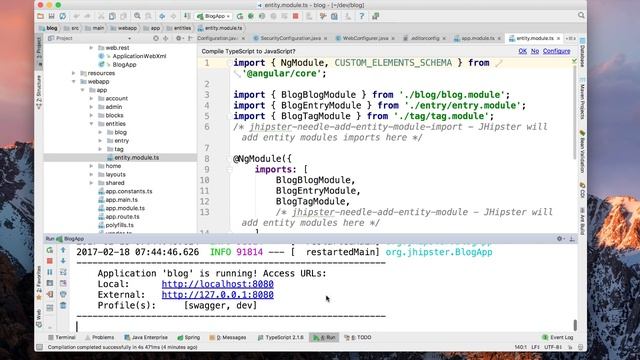Click the entities breadcrumb
Image resolution: width=640 pixels, height=360 pixels.
[x=178, y=28]
